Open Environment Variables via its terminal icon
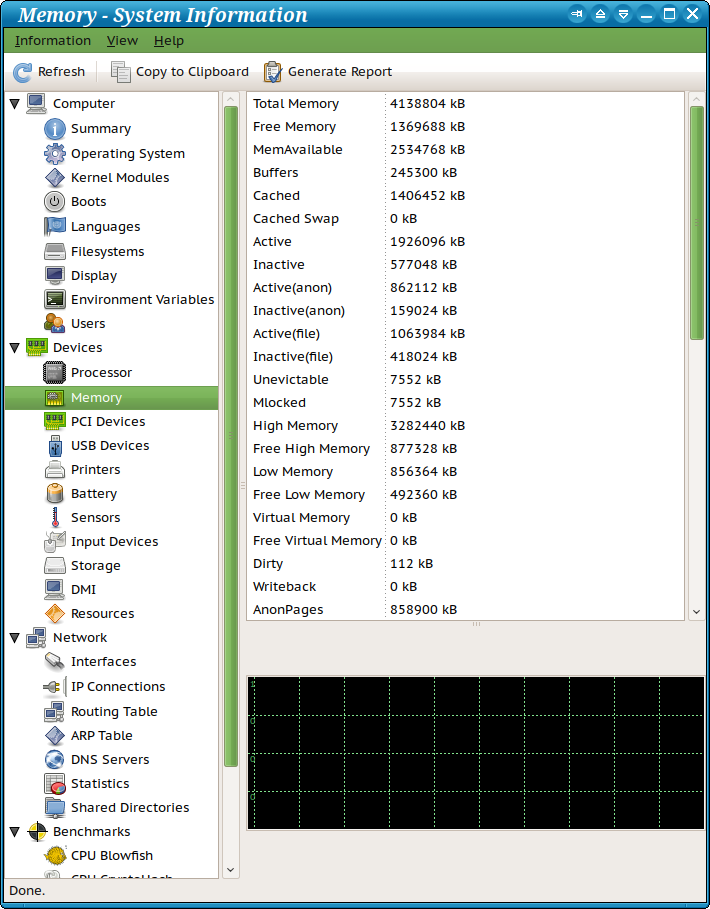Viewport: 710px width, 909px height. [x=54, y=299]
